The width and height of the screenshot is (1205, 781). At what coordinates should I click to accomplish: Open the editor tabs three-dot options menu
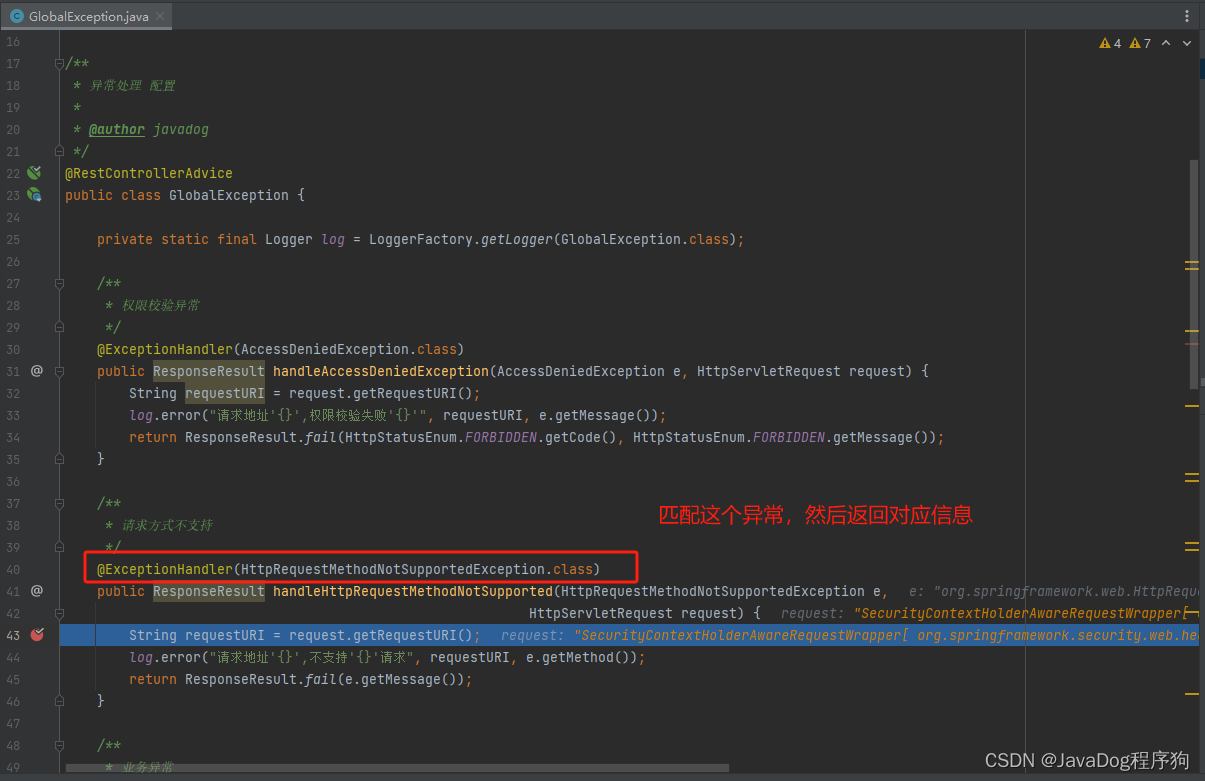click(1189, 16)
